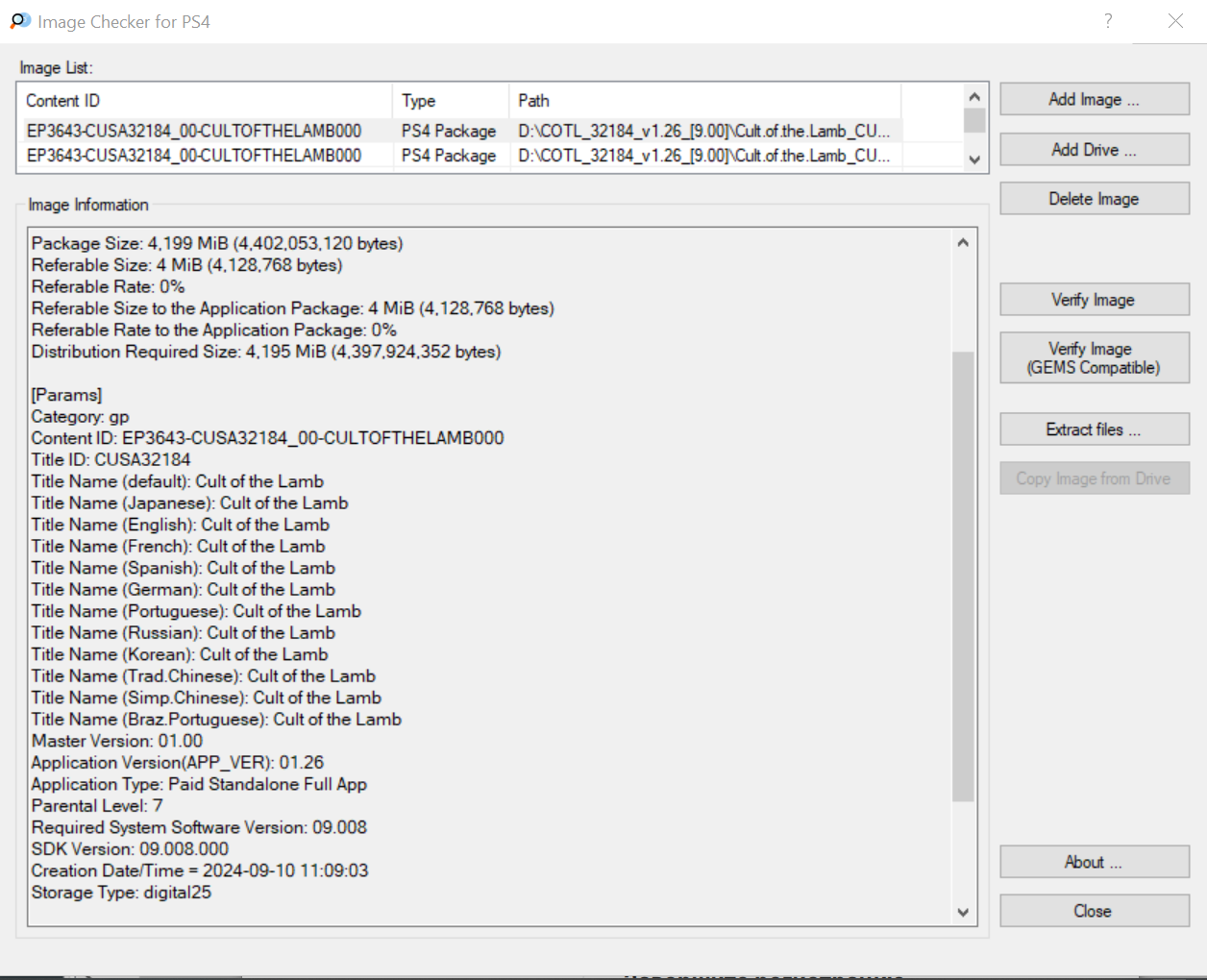Close the window with the X icon
This screenshot has height=980, width=1207.
[1175, 21]
